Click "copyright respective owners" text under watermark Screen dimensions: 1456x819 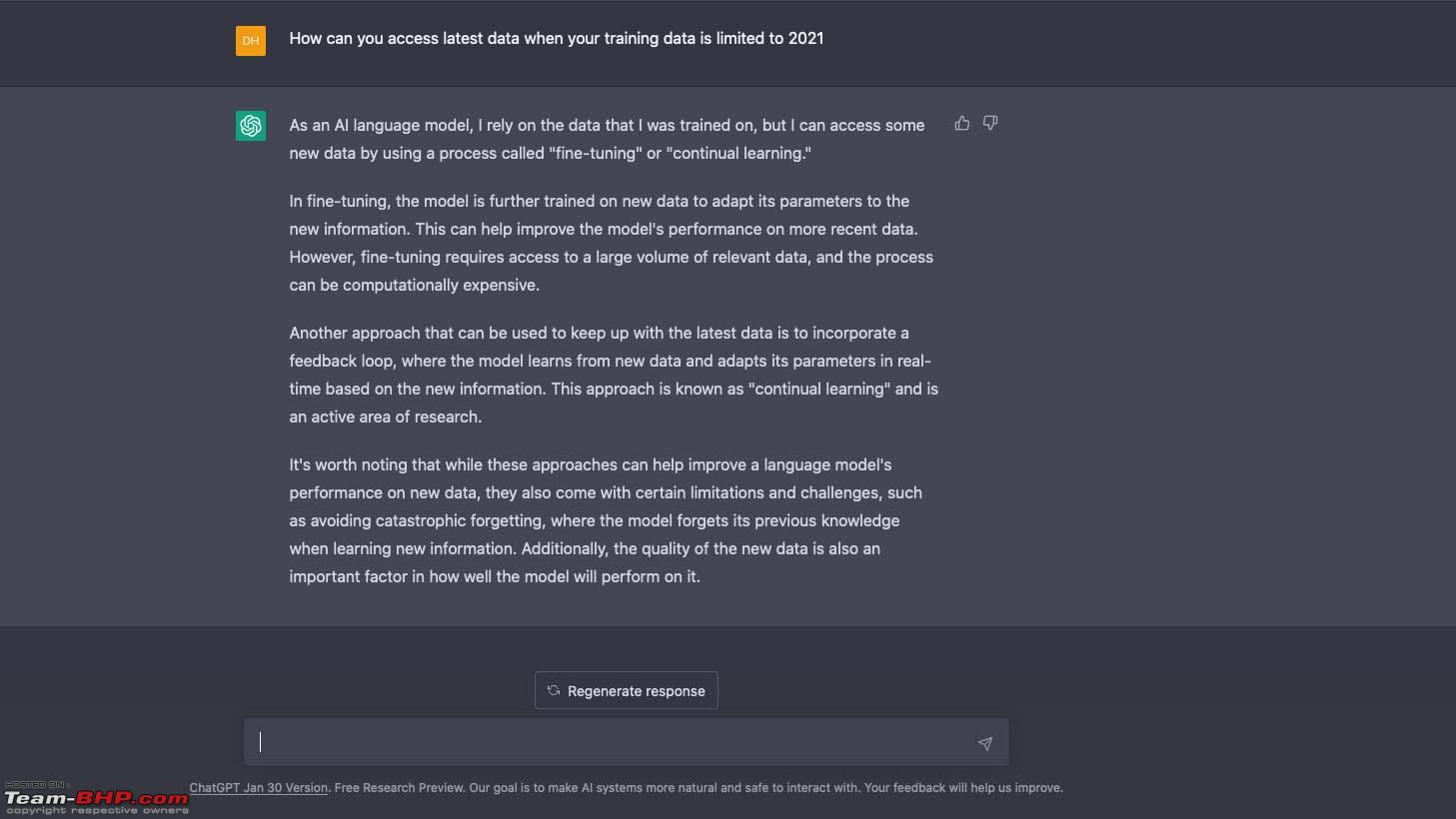(x=98, y=811)
